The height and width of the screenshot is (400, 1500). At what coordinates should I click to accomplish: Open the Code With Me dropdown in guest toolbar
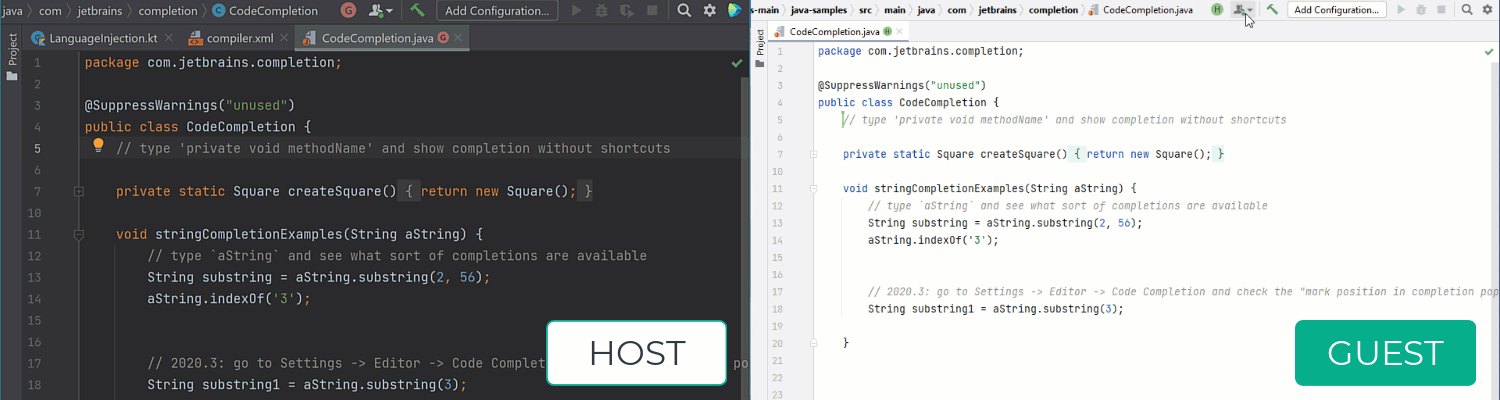(x=1243, y=10)
